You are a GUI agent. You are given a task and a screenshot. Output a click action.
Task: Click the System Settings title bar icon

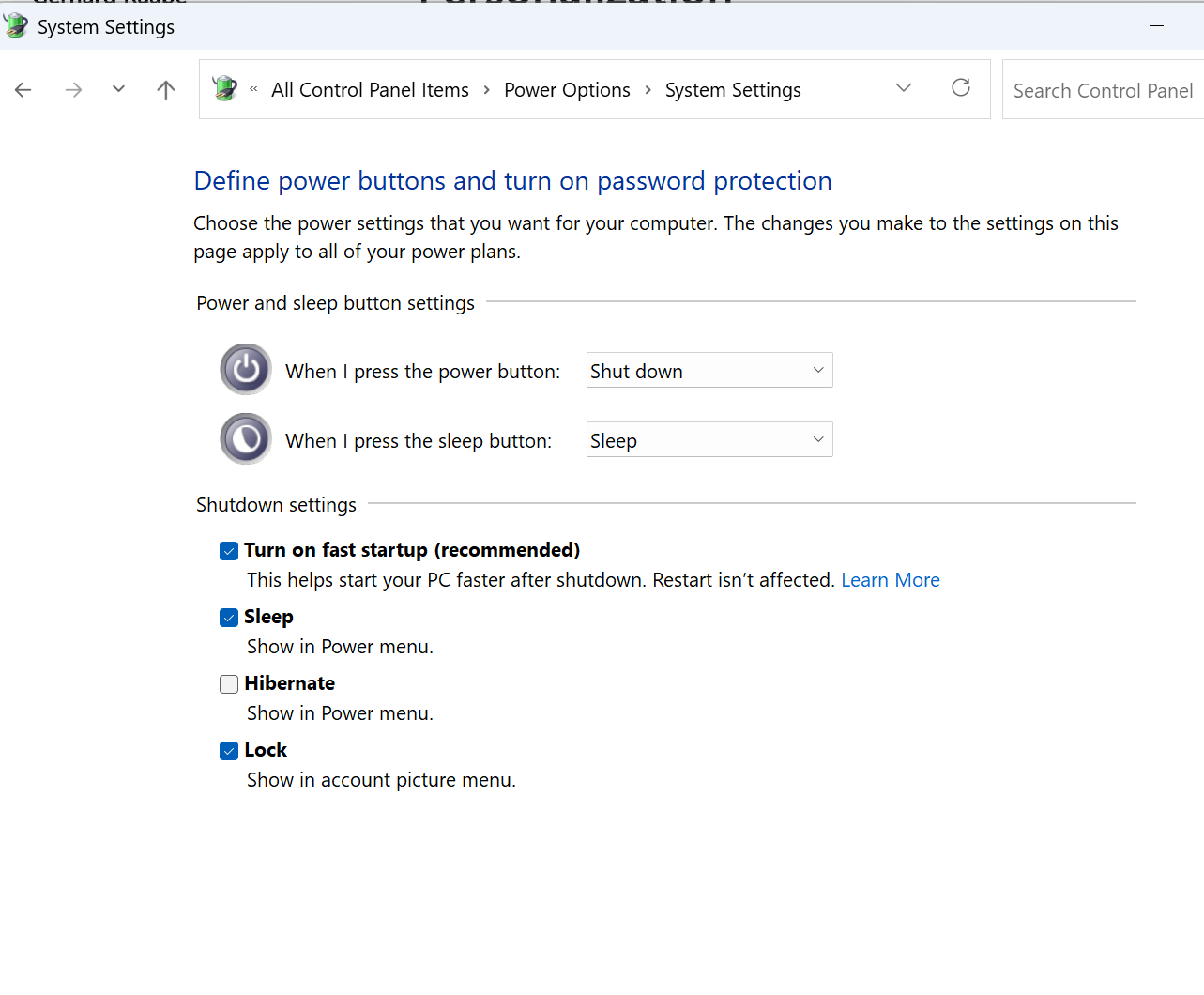(16, 26)
